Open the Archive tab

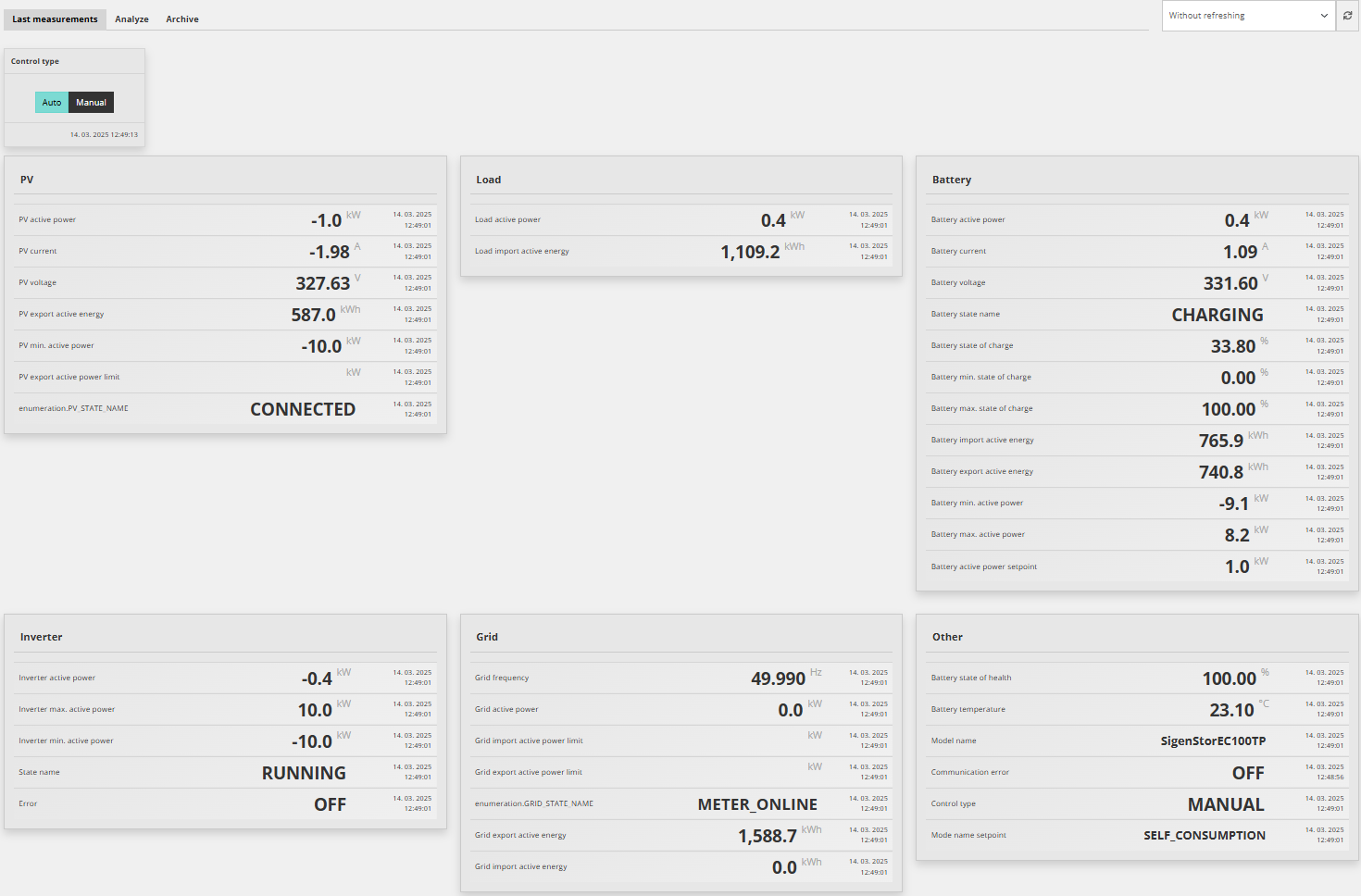coord(182,19)
